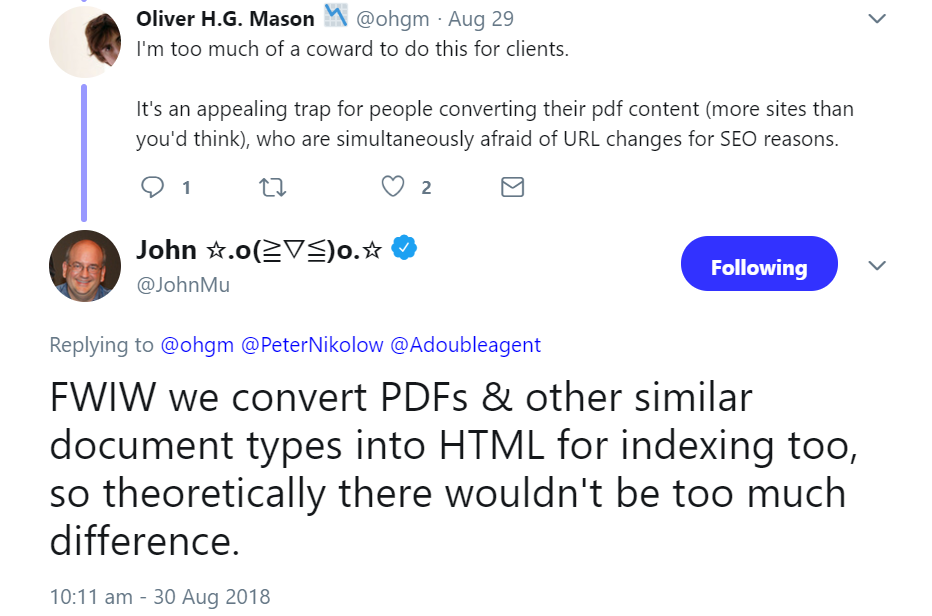This screenshot has height=616, width=932.
Task: Open the @JohnMu handle link
Action: pos(183,284)
